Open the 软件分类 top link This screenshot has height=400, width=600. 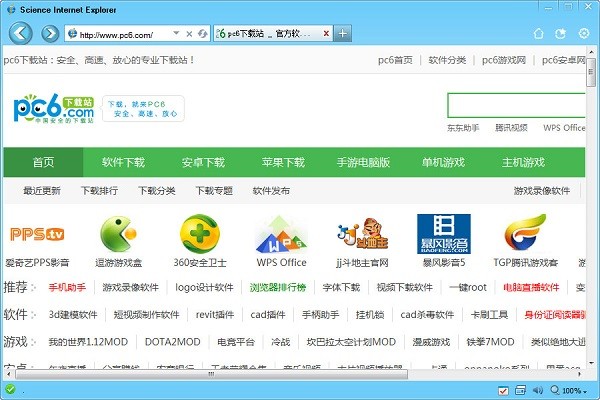tap(447, 60)
